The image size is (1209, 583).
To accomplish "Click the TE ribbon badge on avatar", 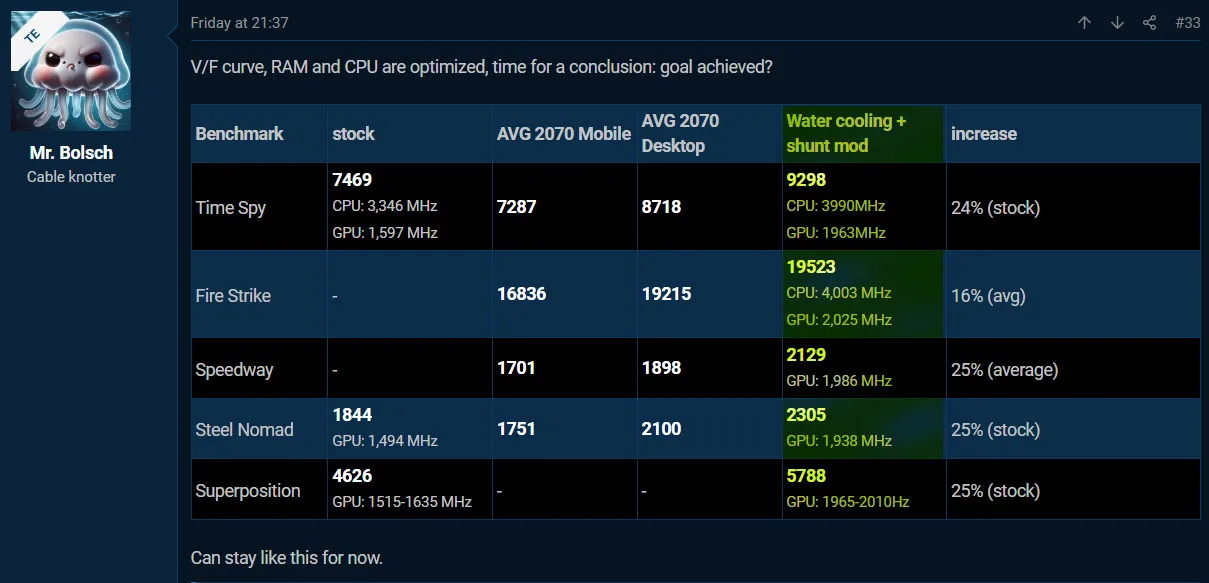I will pyautogui.click(x=31, y=34).
